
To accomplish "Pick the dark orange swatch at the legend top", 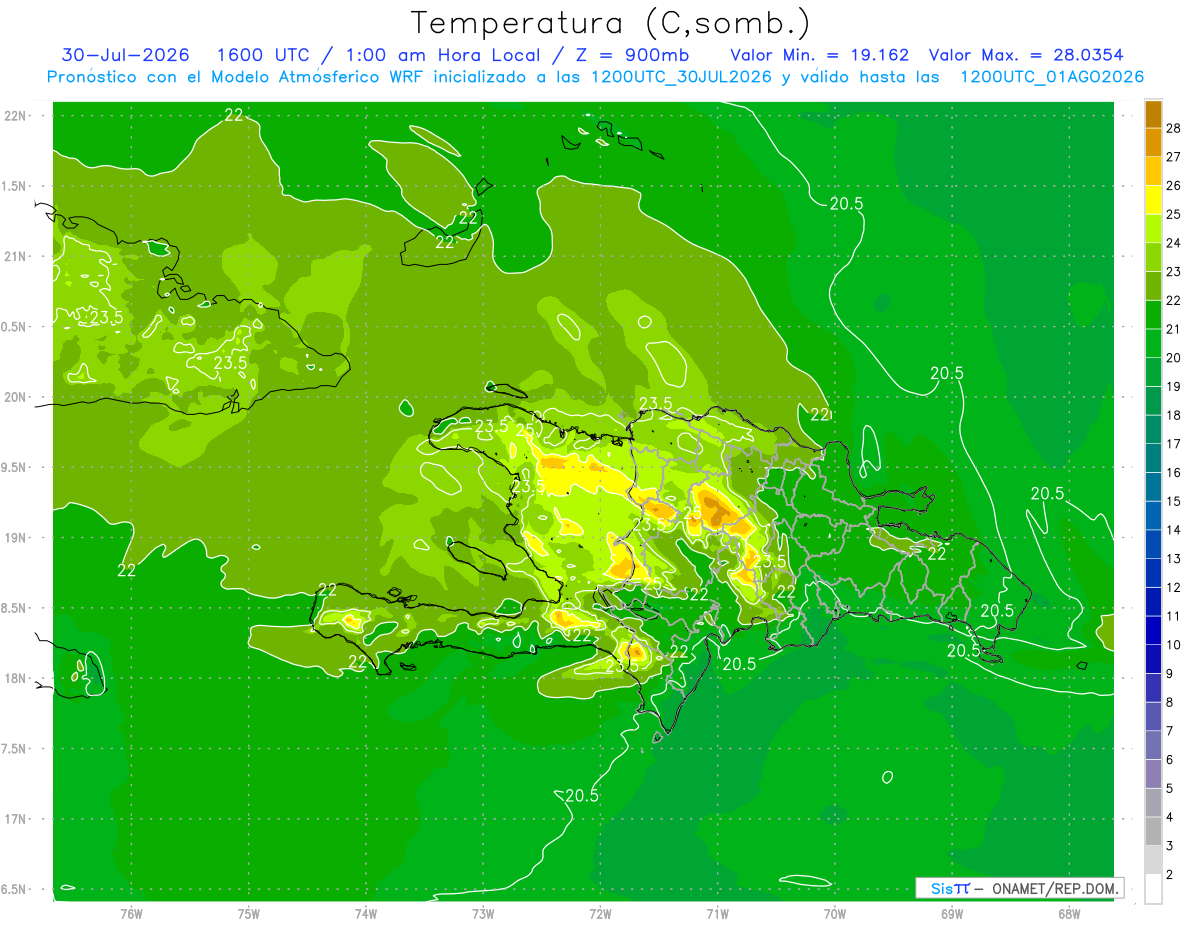I will [x=1153, y=115].
